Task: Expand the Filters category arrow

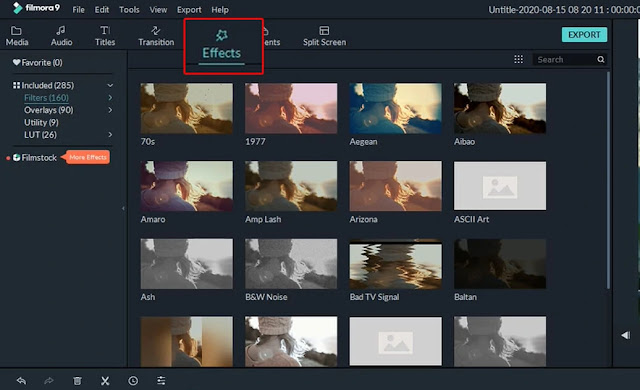Action: (x=110, y=98)
